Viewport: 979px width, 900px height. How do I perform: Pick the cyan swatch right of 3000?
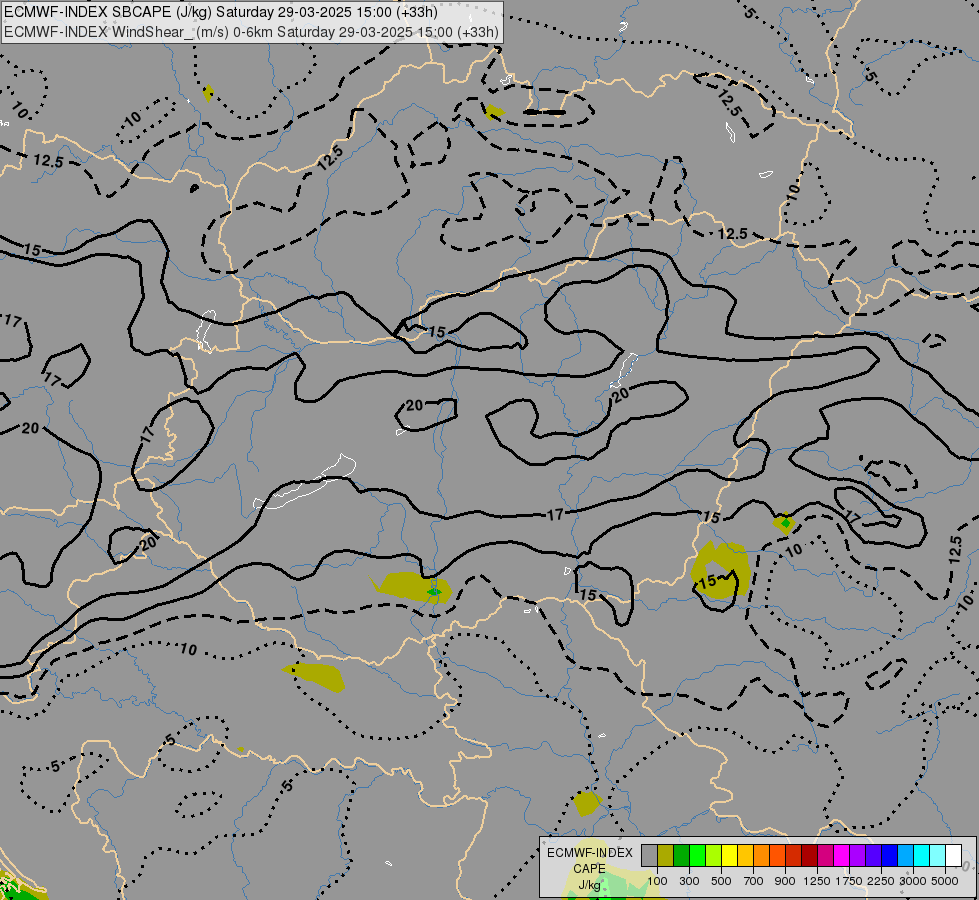tap(922, 856)
